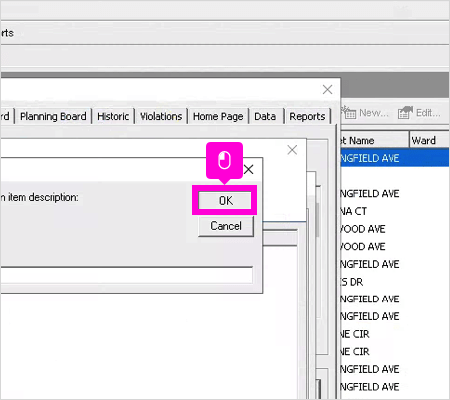Click the item description text field
Image resolution: width=450 pixels, height=400 pixels.
point(126,276)
